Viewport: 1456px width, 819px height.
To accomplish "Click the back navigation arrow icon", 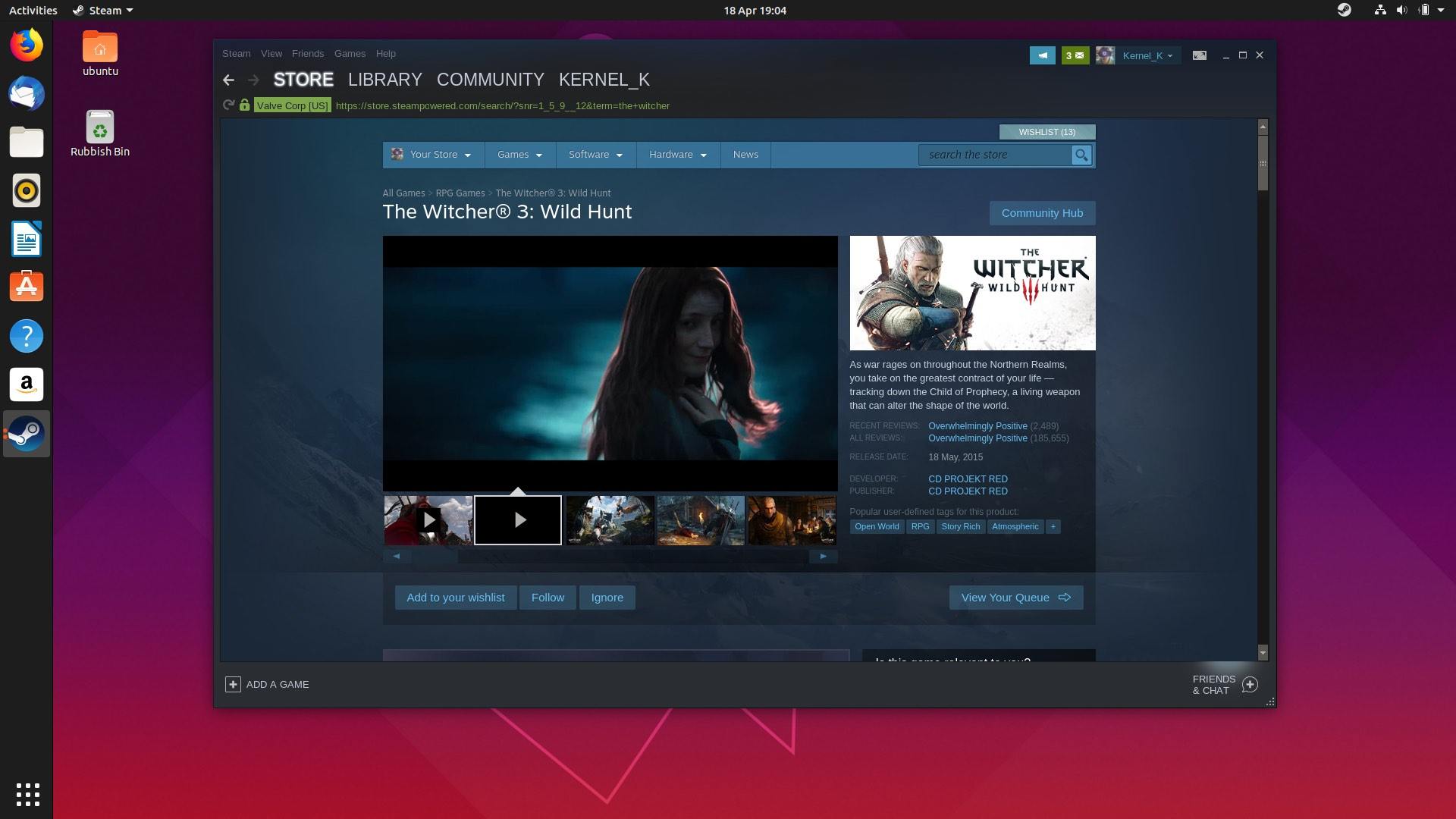I will click(228, 79).
